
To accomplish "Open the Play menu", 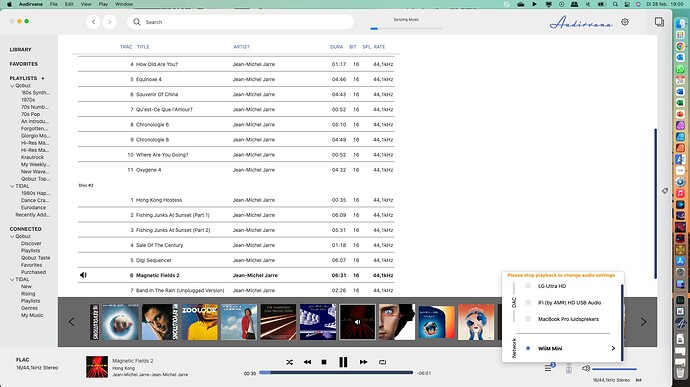I will pos(103,4).
